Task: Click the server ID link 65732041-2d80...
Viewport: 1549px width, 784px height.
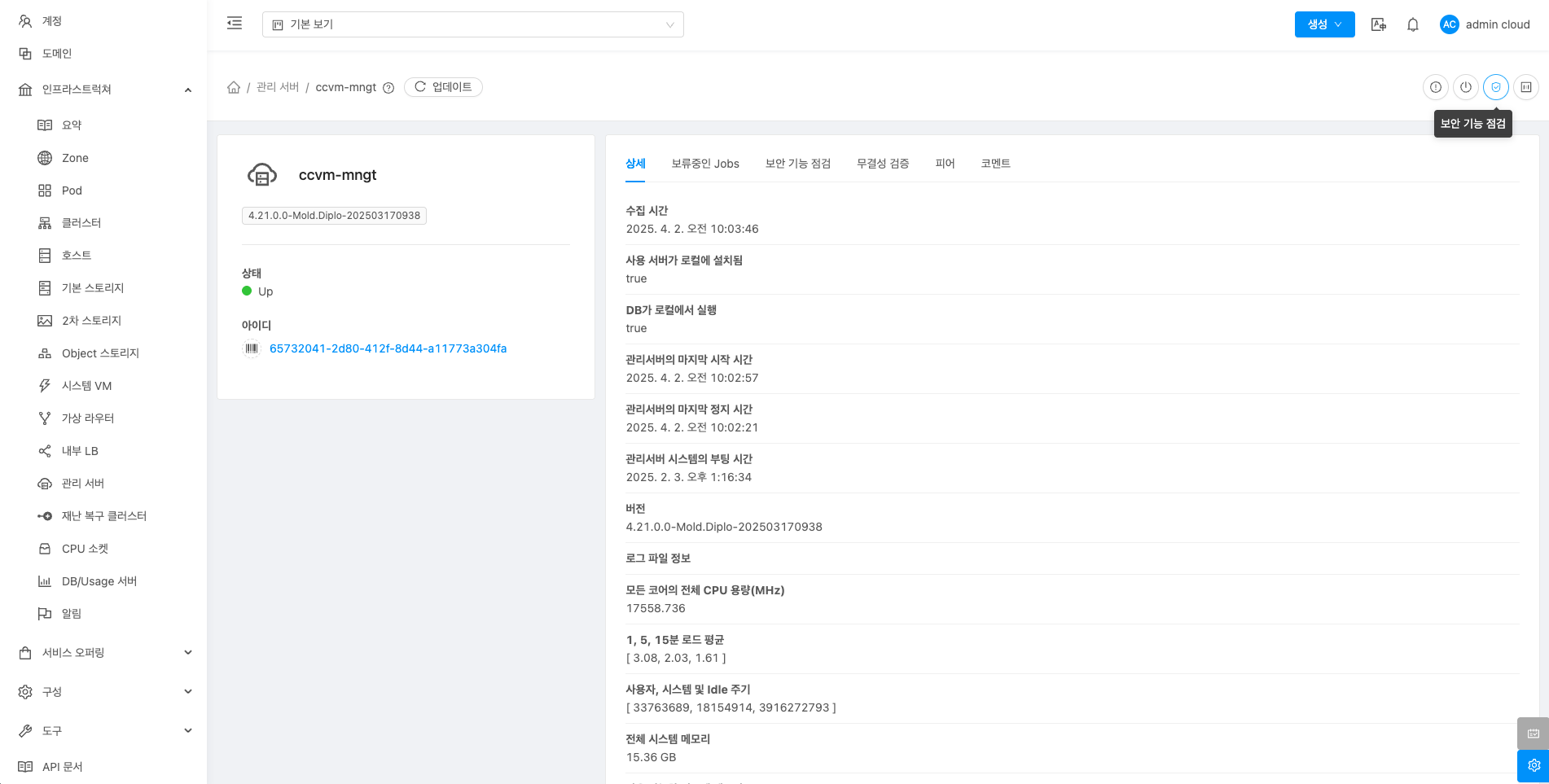Action: 388,348
